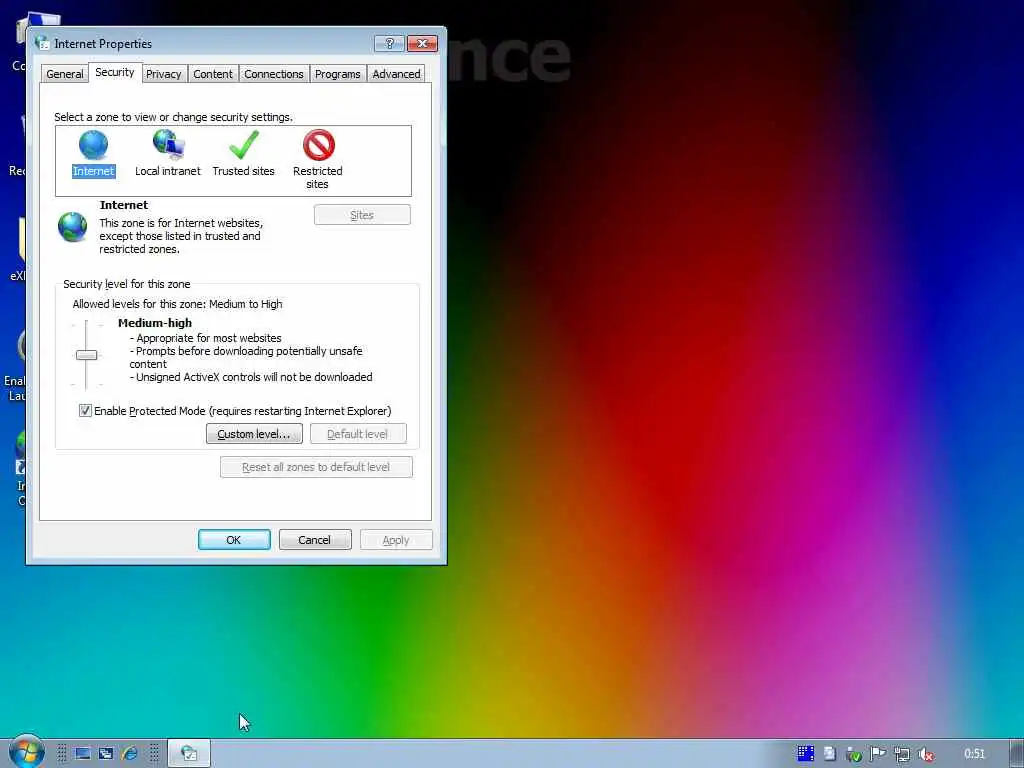Image resolution: width=1024 pixels, height=768 pixels.
Task: Click the Security tab
Action: coord(114,72)
